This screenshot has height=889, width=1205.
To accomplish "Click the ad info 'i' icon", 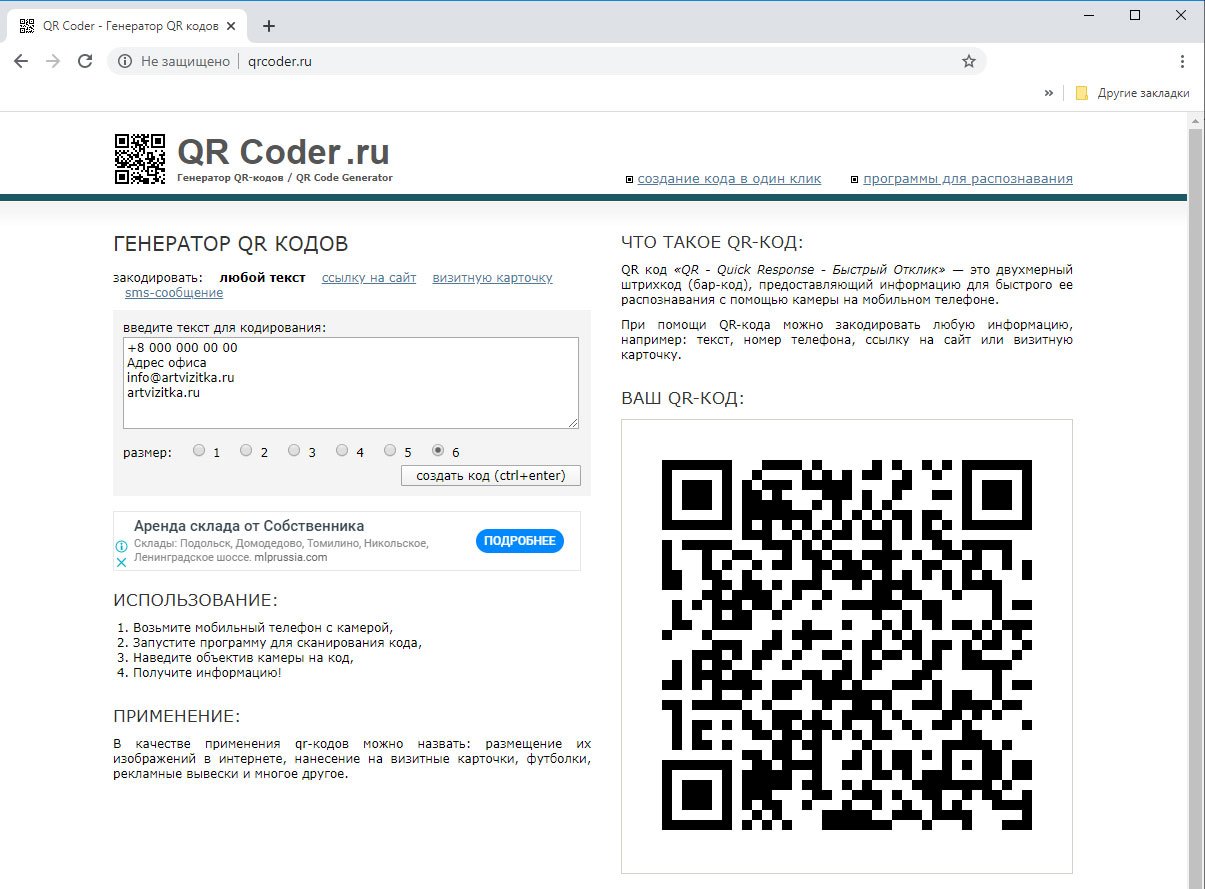I will click(122, 547).
